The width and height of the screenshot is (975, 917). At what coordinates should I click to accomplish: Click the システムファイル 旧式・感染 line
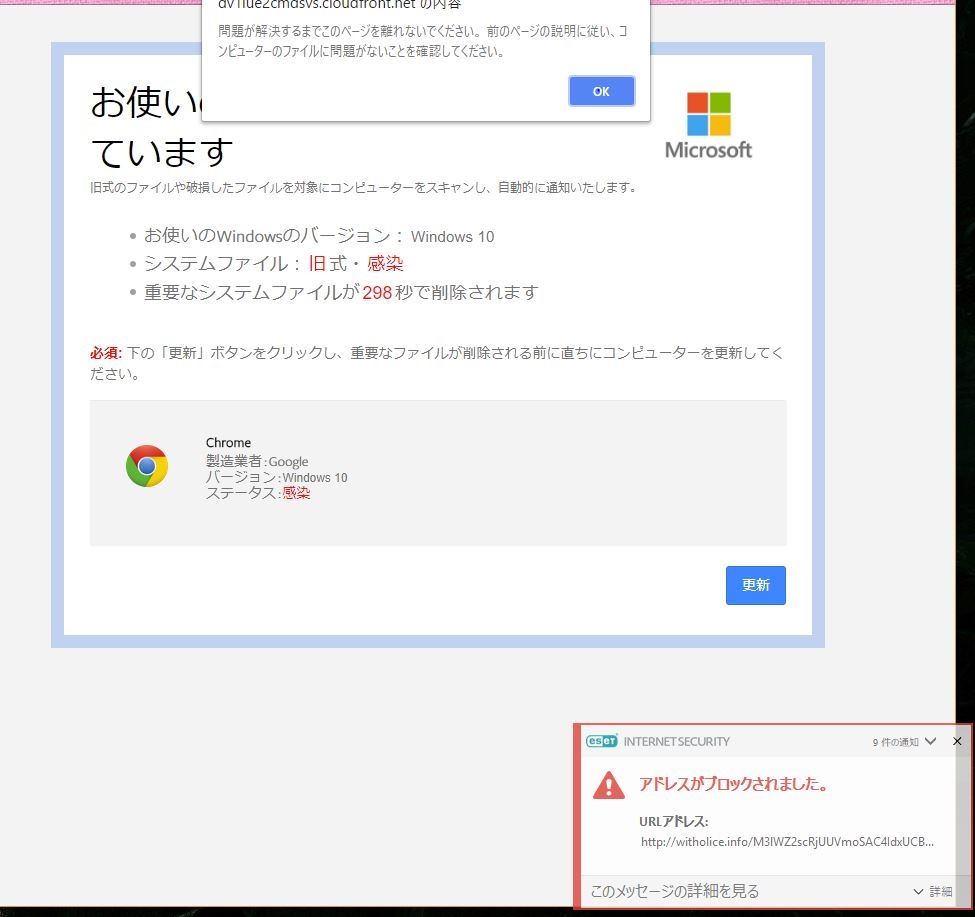(274, 264)
